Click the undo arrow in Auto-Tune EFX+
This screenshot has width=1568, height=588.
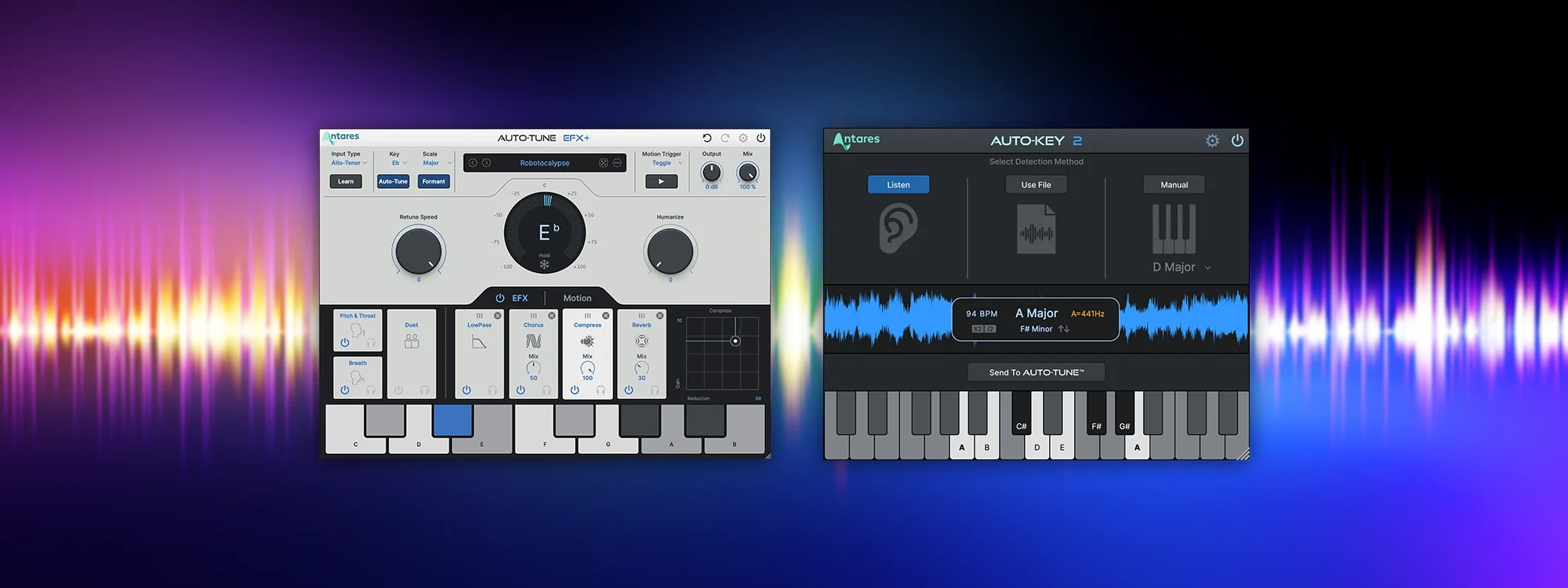[x=706, y=138]
